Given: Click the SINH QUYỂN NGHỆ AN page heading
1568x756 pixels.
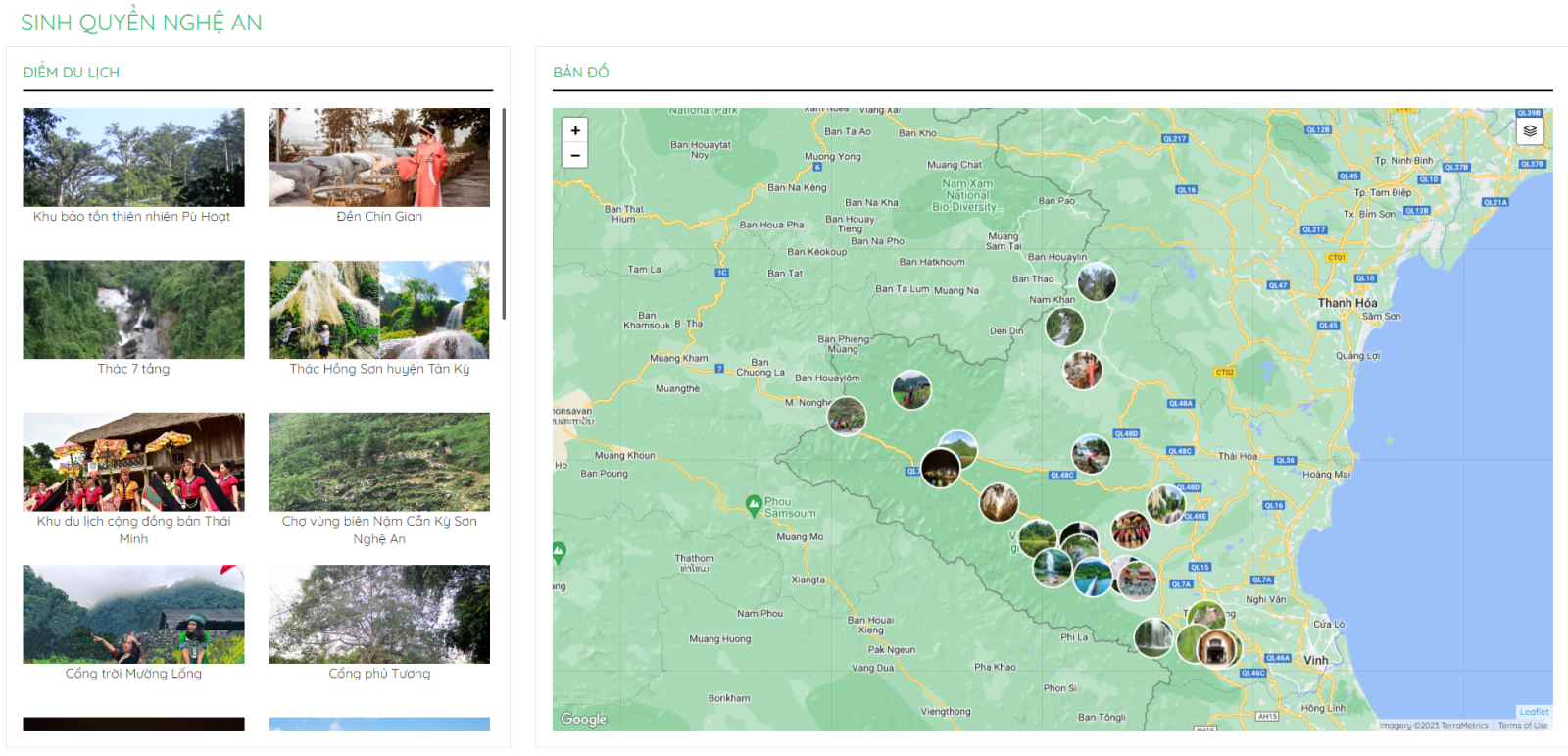Looking at the screenshot, I should pyautogui.click(x=142, y=23).
